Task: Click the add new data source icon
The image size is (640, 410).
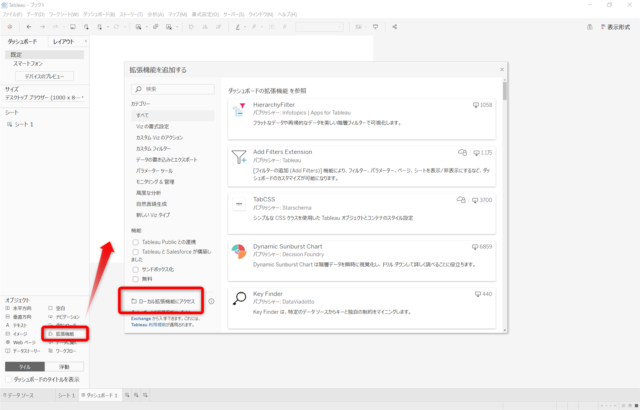Action: tap(86, 27)
